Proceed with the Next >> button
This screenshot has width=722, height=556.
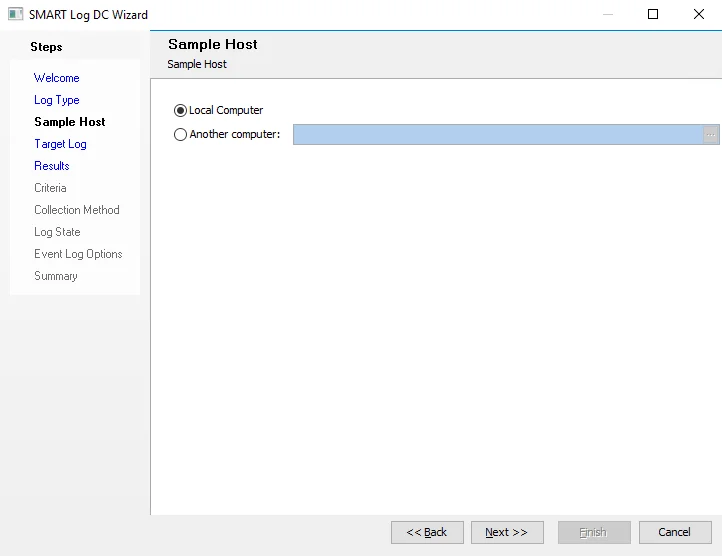[x=507, y=533]
